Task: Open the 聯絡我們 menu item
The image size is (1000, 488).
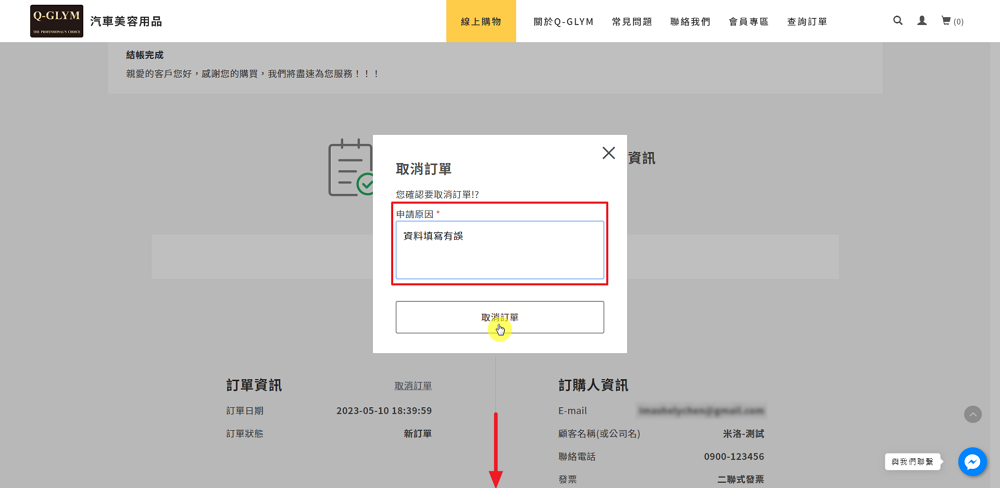Action: click(x=690, y=21)
